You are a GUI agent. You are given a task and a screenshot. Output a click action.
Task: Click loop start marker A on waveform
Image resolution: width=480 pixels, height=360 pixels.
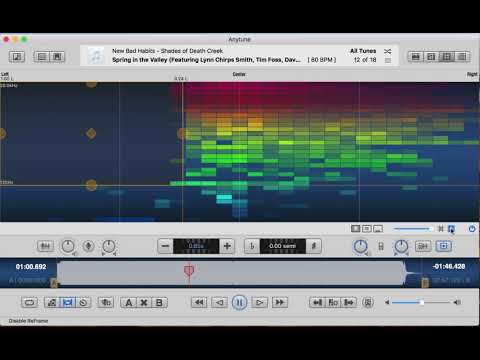tap(54, 283)
